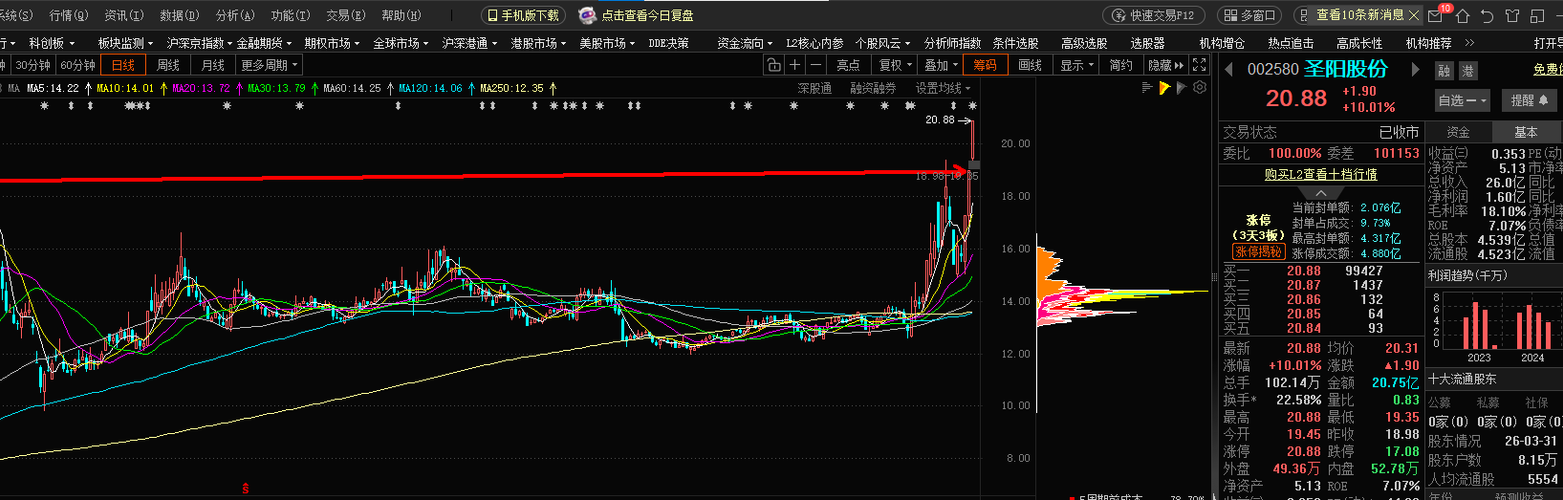The image size is (1563, 500).
Task: Open 数据(D) menu
Action: coord(179,15)
